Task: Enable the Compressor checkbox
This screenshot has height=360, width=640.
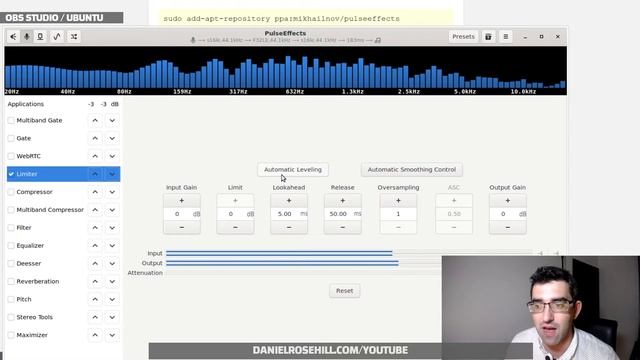Action: coord(11,192)
